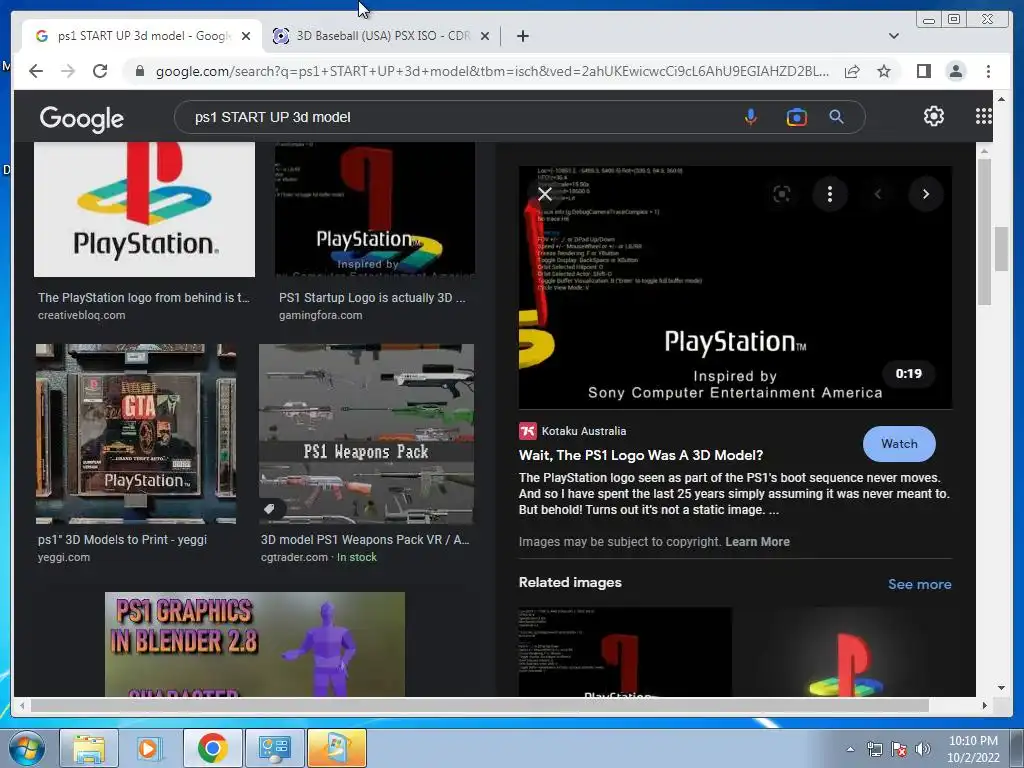The width and height of the screenshot is (1024, 768).
Task: Reload the current page
Action: pos(100,71)
